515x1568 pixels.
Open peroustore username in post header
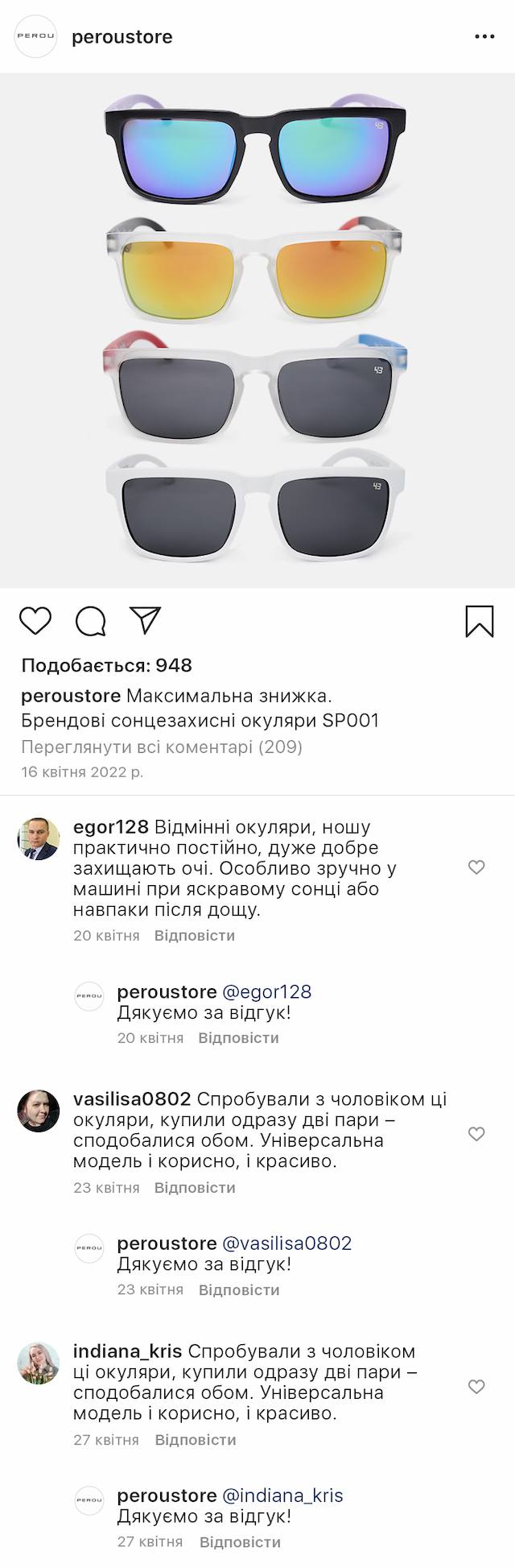point(122,37)
